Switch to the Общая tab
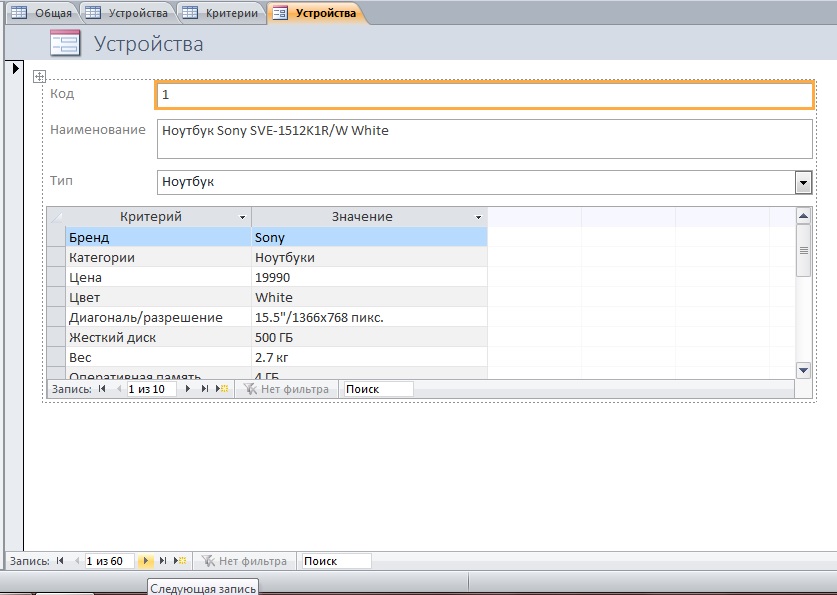The image size is (837, 595). tap(43, 13)
